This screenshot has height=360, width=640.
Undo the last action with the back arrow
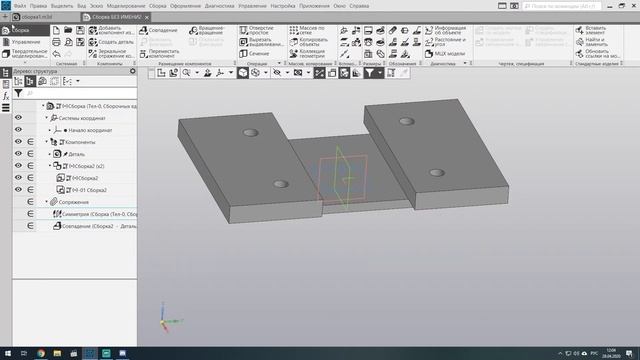click(x=56, y=53)
